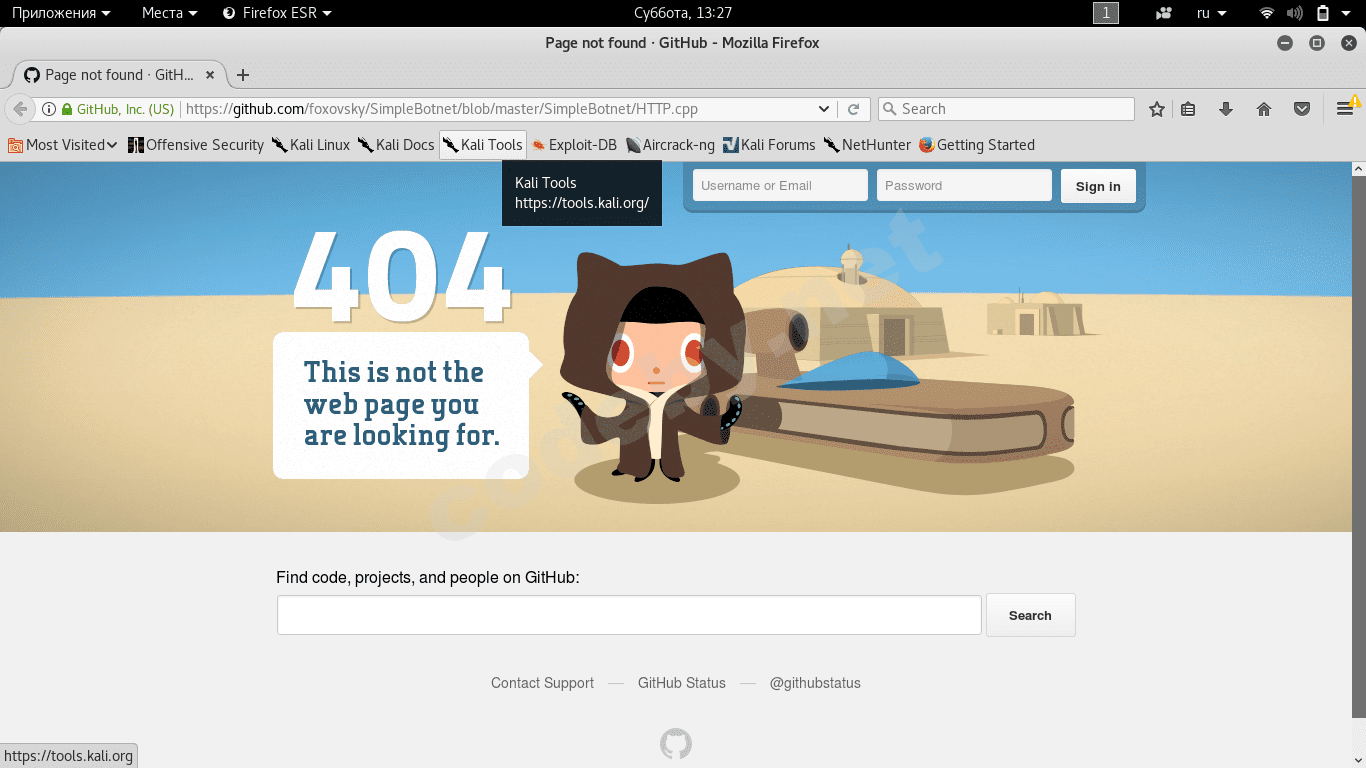This screenshot has width=1366, height=768.
Task: Click the Username or Email field
Action: pos(780,185)
